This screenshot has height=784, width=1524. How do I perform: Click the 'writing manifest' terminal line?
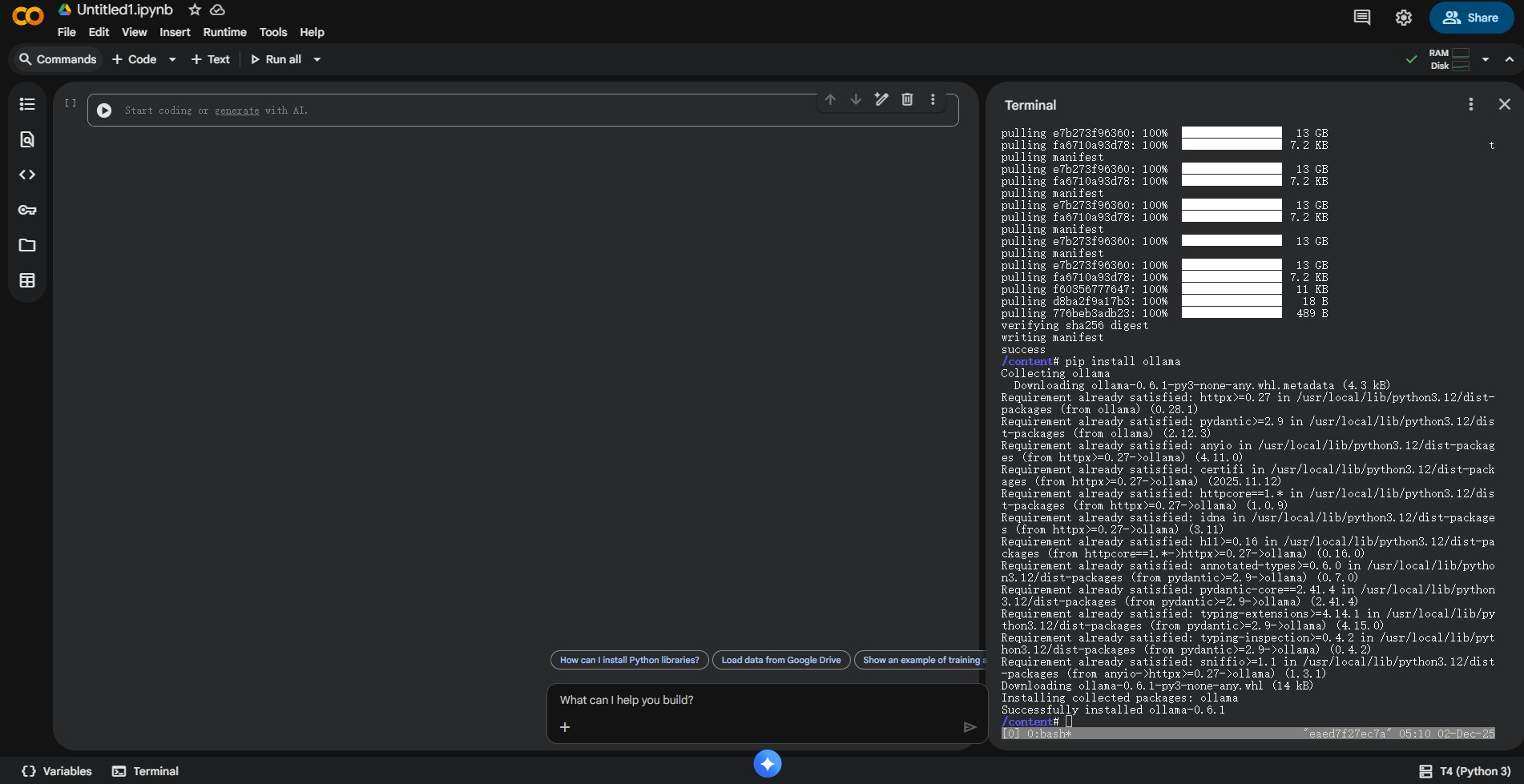[x=1052, y=337]
